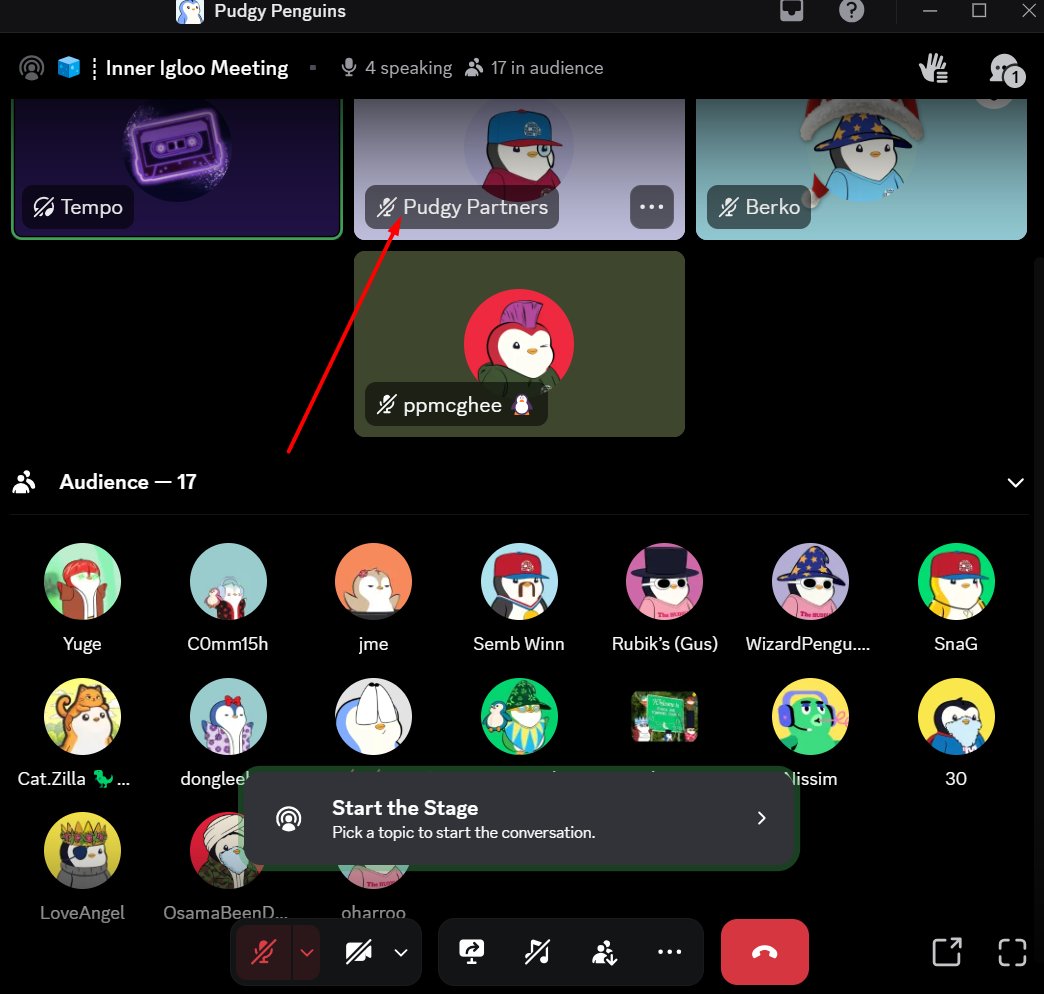The width and height of the screenshot is (1044, 994).
Task: Click the Pudgy Penguins server name
Action: coord(280,11)
